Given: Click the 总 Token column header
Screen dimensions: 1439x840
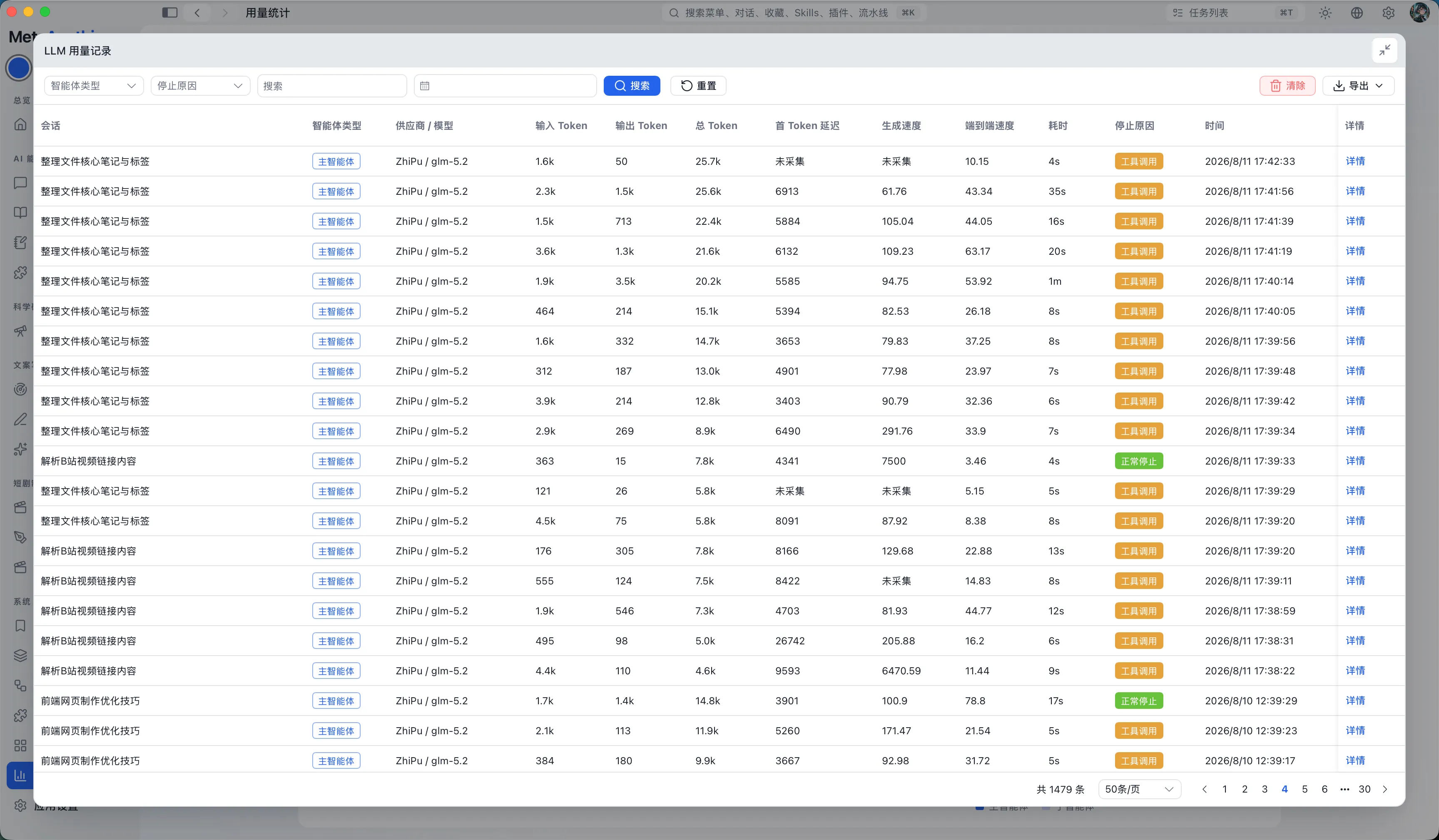Looking at the screenshot, I should [x=716, y=126].
